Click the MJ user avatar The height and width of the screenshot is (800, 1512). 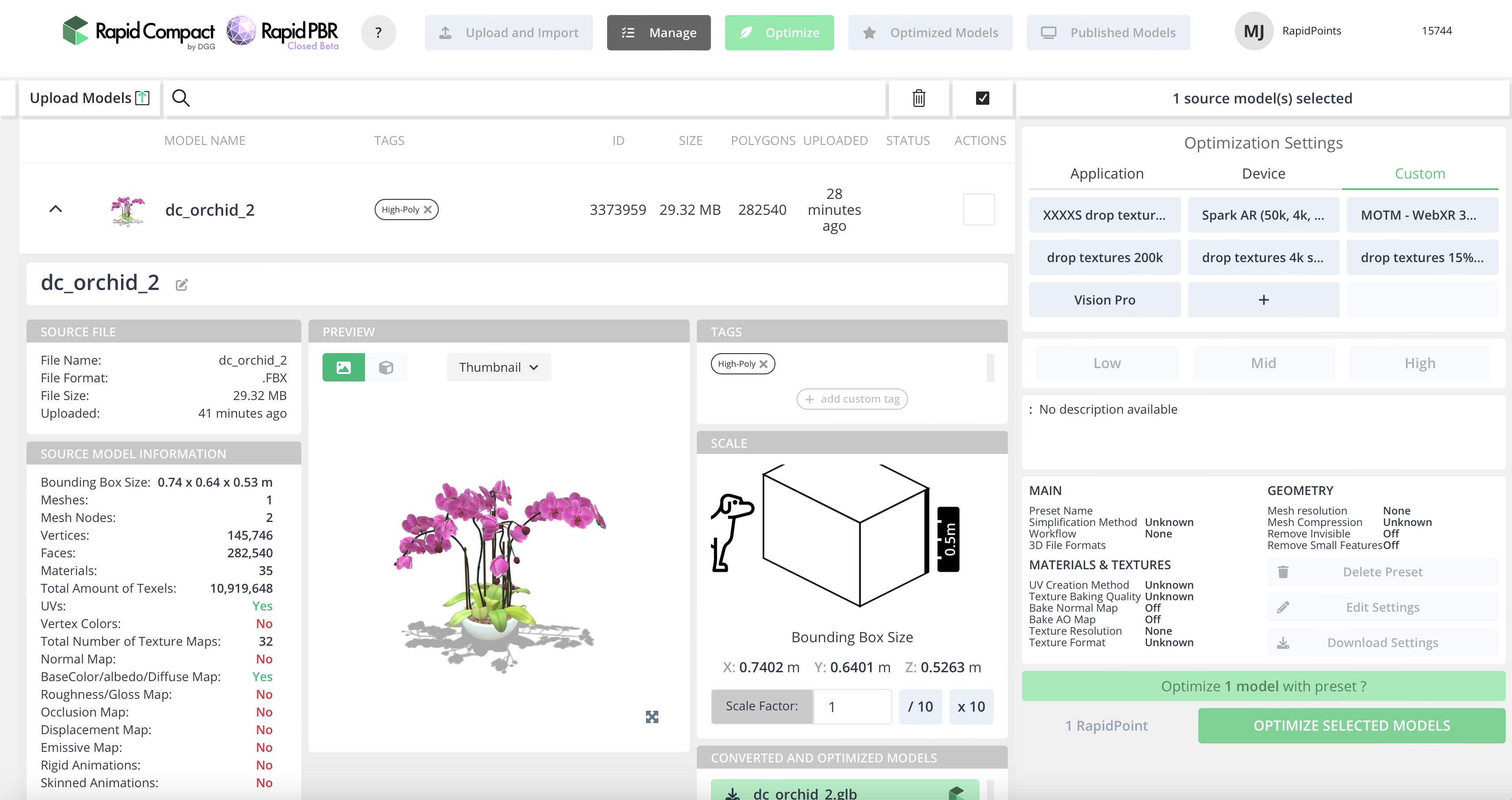[1254, 31]
